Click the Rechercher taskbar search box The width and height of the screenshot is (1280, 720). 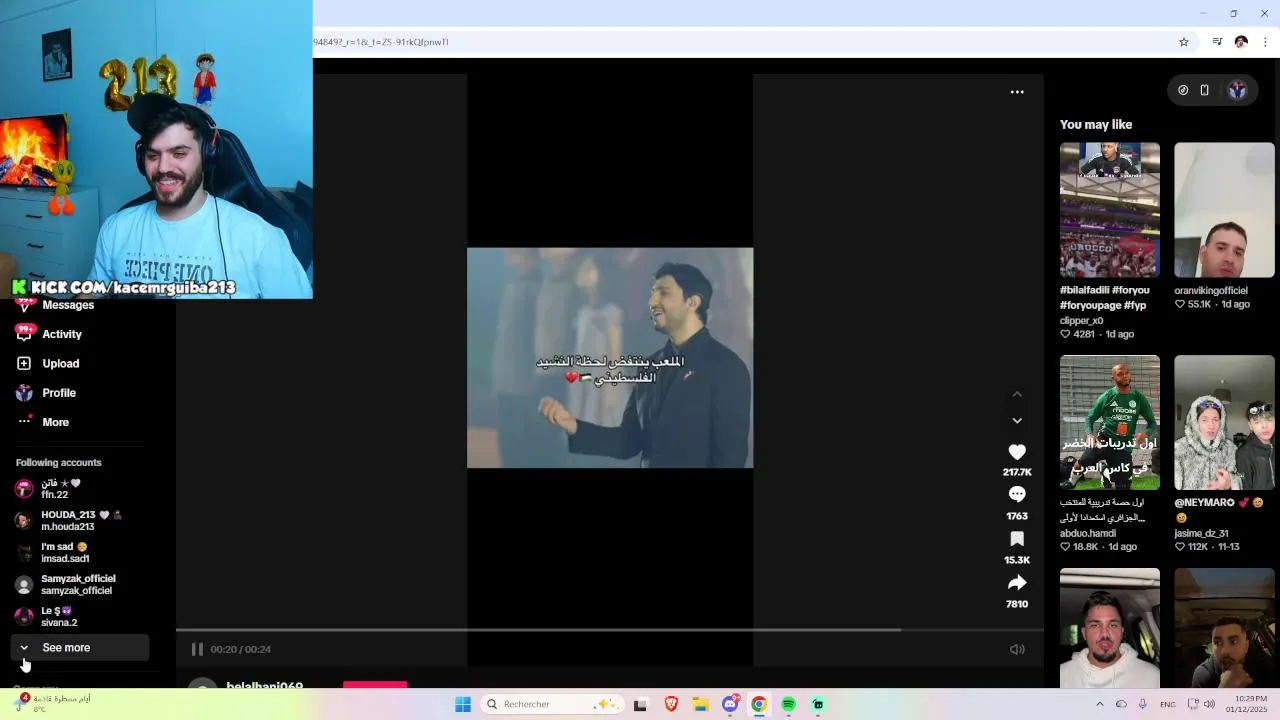[x=551, y=704]
